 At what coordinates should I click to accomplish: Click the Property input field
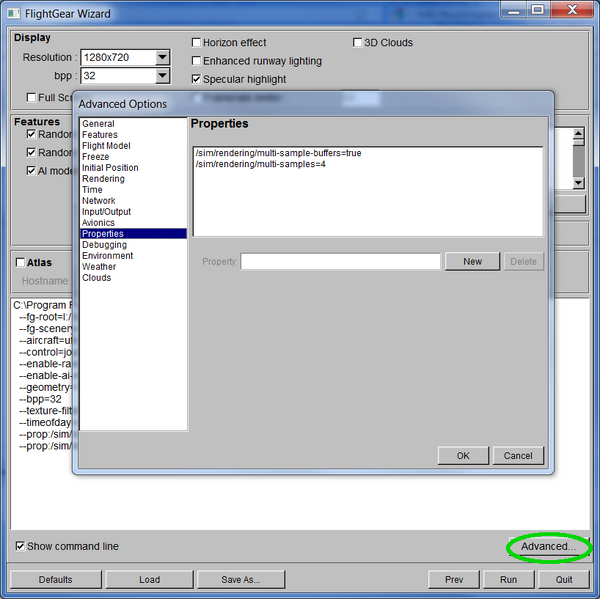tap(341, 262)
